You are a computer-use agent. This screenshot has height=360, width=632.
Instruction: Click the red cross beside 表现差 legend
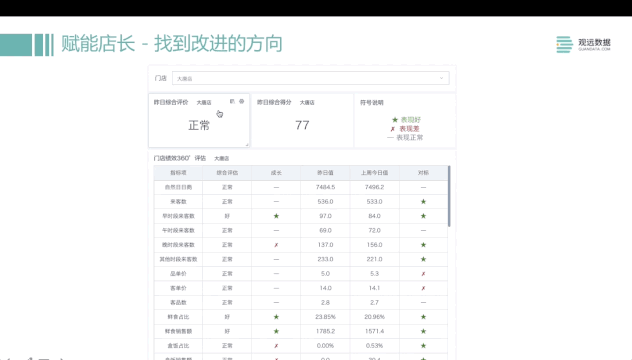tap(393, 129)
